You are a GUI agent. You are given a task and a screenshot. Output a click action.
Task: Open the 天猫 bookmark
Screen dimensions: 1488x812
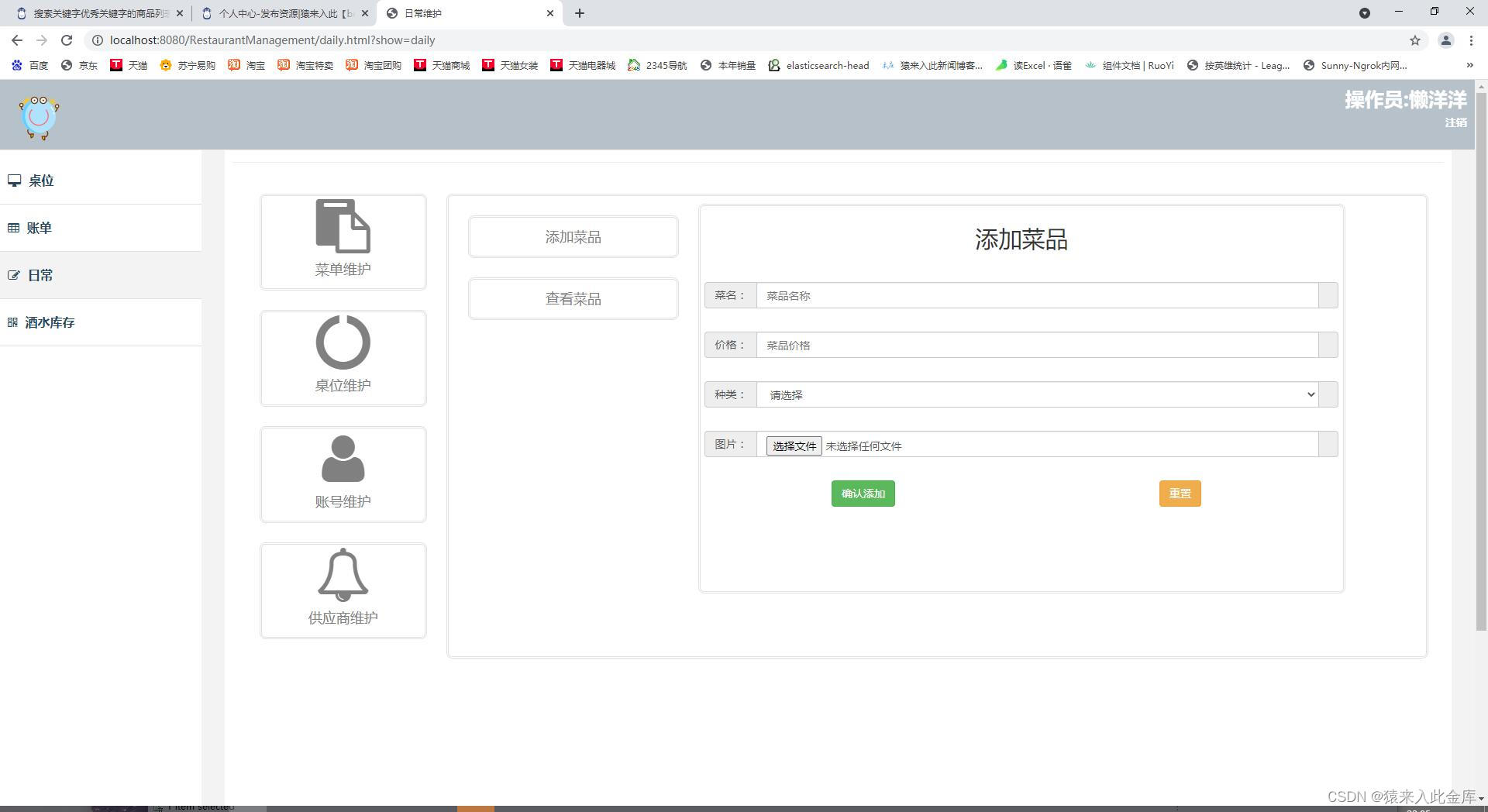(x=129, y=65)
